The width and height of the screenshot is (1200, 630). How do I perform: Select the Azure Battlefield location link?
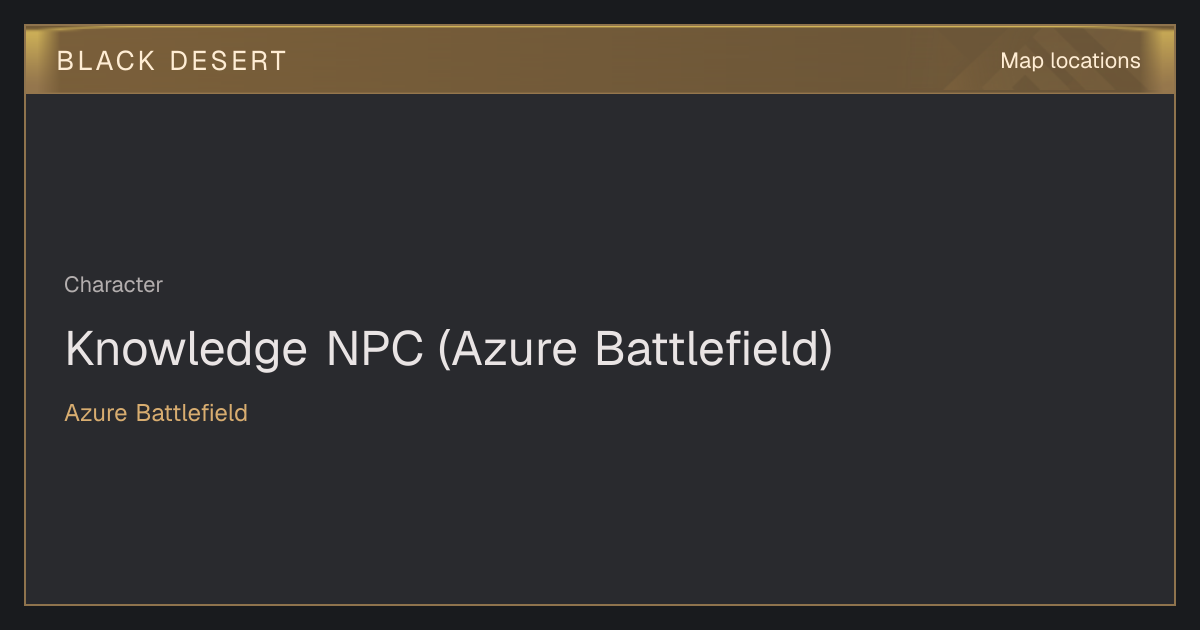156,413
